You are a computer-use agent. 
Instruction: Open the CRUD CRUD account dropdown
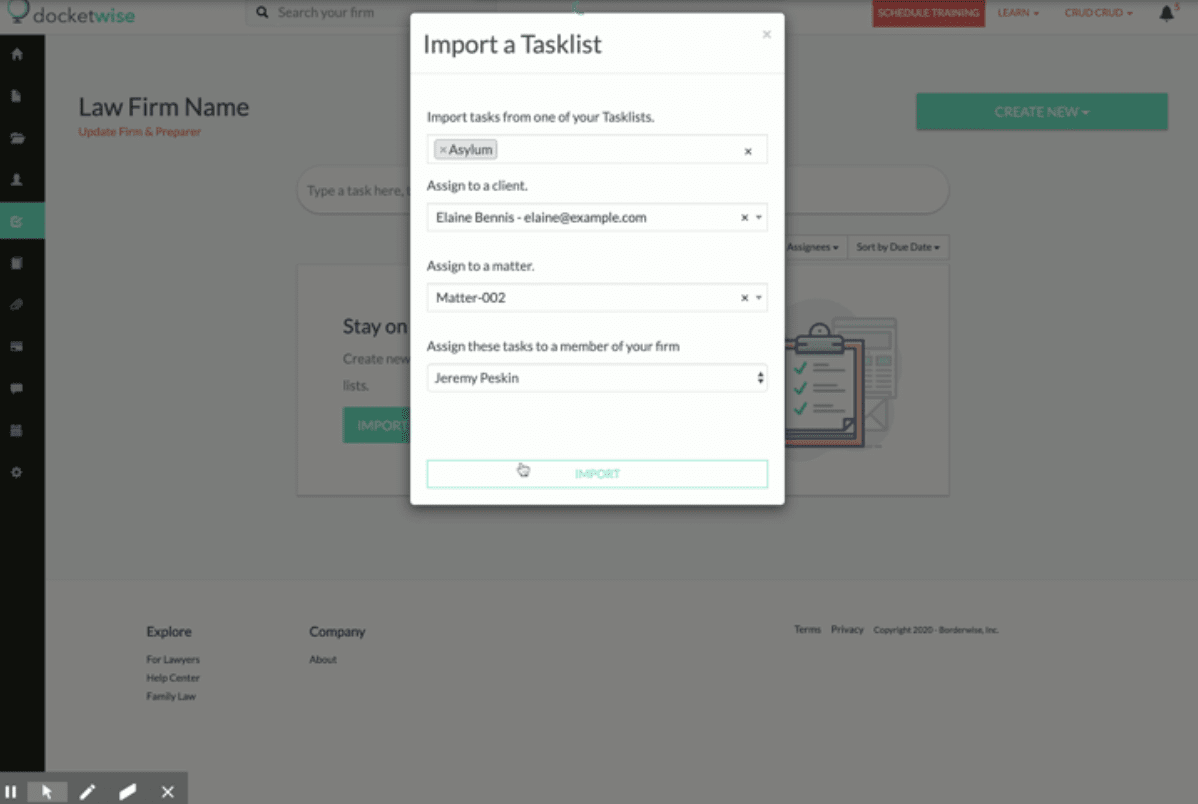click(x=1098, y=13)
